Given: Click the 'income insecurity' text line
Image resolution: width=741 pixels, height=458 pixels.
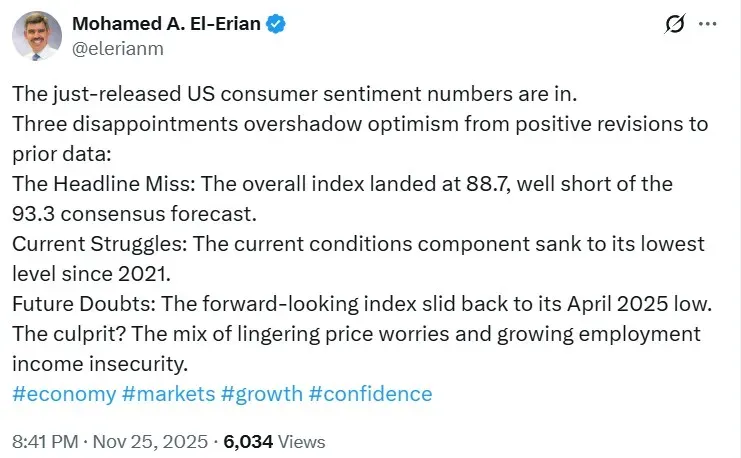Looking at the screenshot, I should click(98, 363).
